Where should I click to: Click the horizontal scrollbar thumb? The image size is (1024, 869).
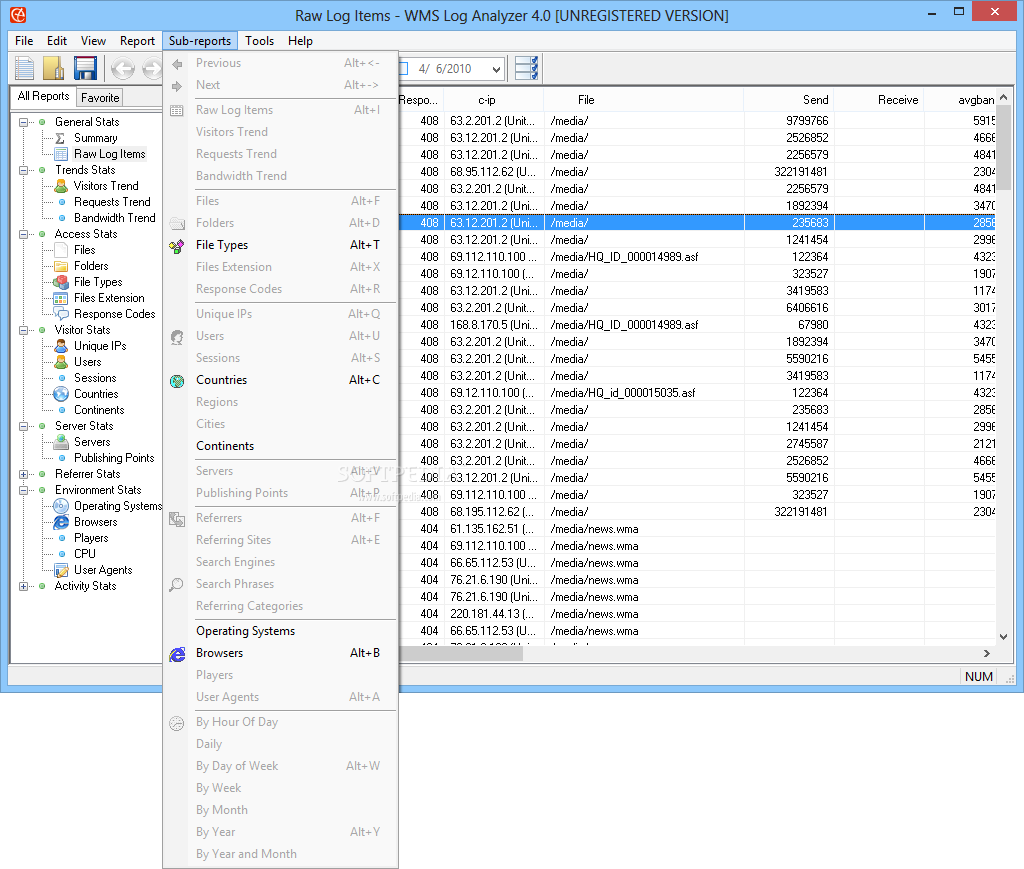coord(460,654)
